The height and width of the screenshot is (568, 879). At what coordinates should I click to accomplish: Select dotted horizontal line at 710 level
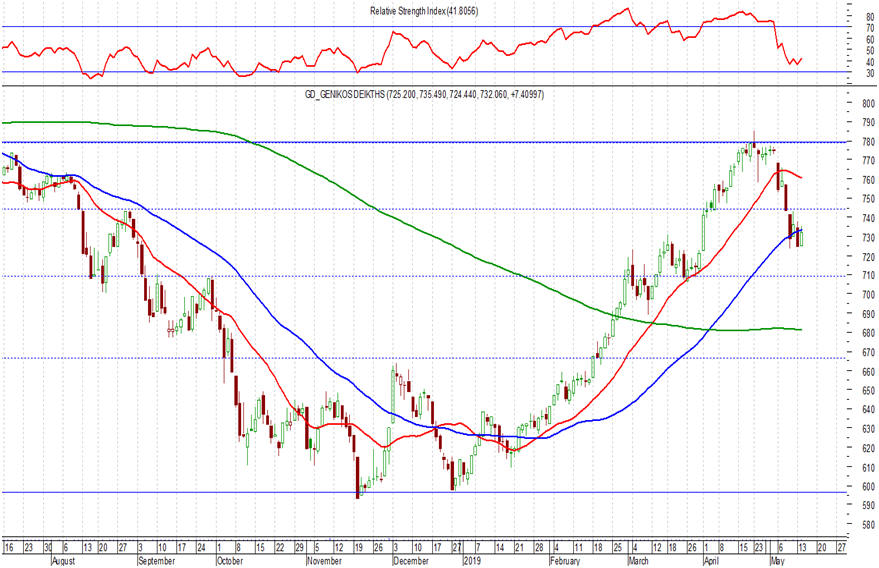tap(423, 276)
